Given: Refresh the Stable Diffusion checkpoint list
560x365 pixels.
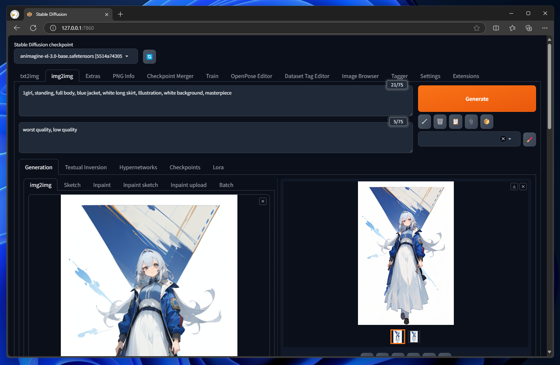Looking at the screenshot, I should pos(149,57).
